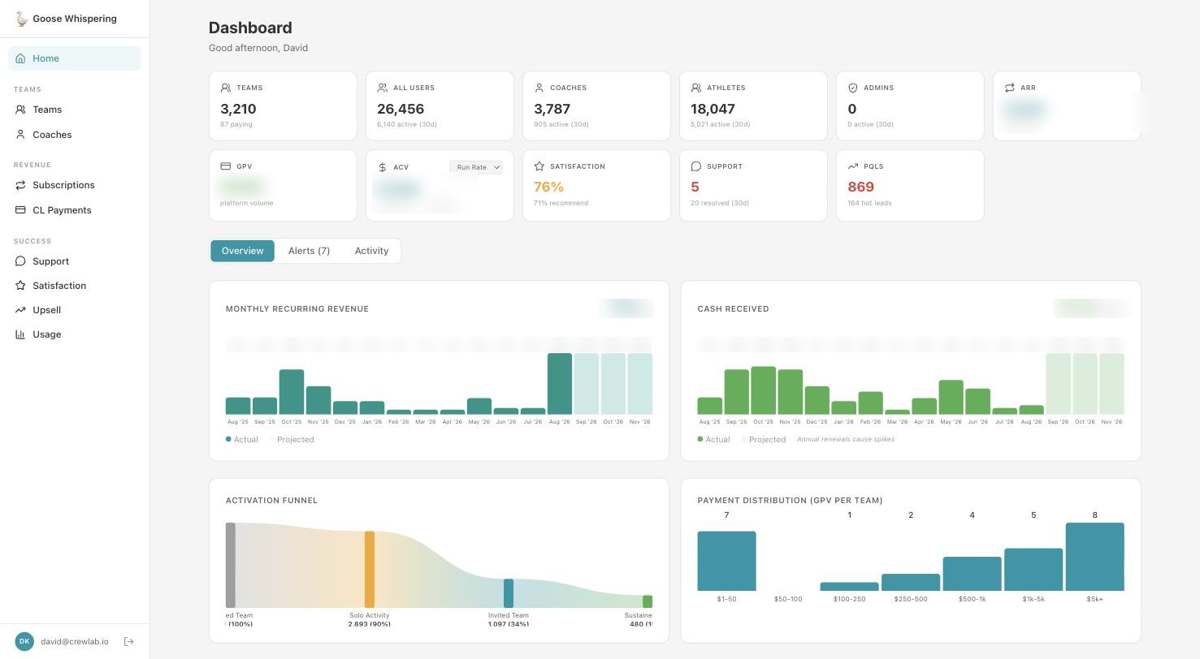
Task: Click the Satisfaction star sidebar icon
Action: 21,285
